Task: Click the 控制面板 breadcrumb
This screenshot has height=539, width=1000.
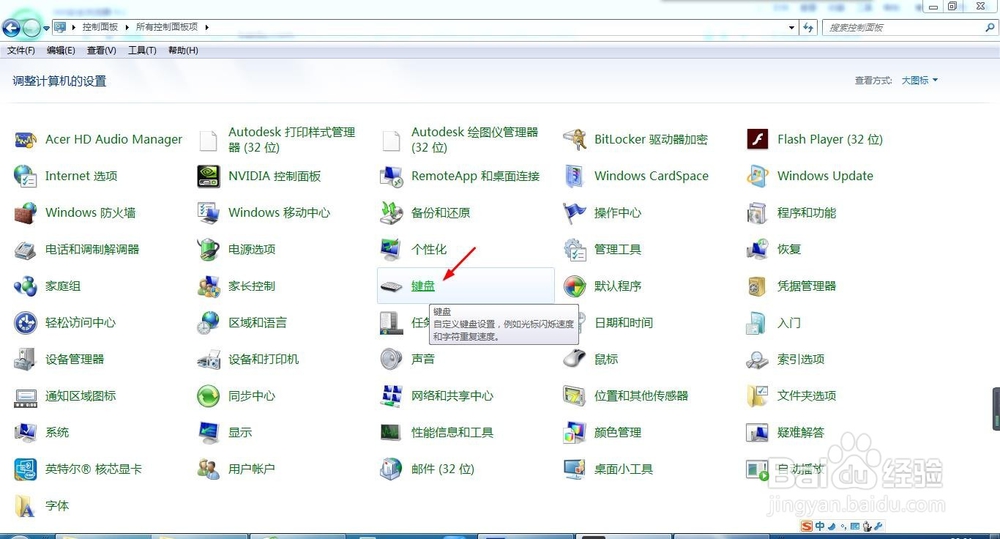Action: coord(100,27)
